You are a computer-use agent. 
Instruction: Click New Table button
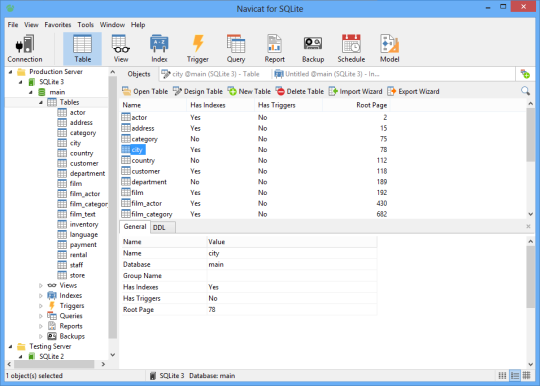click(249, 91)
